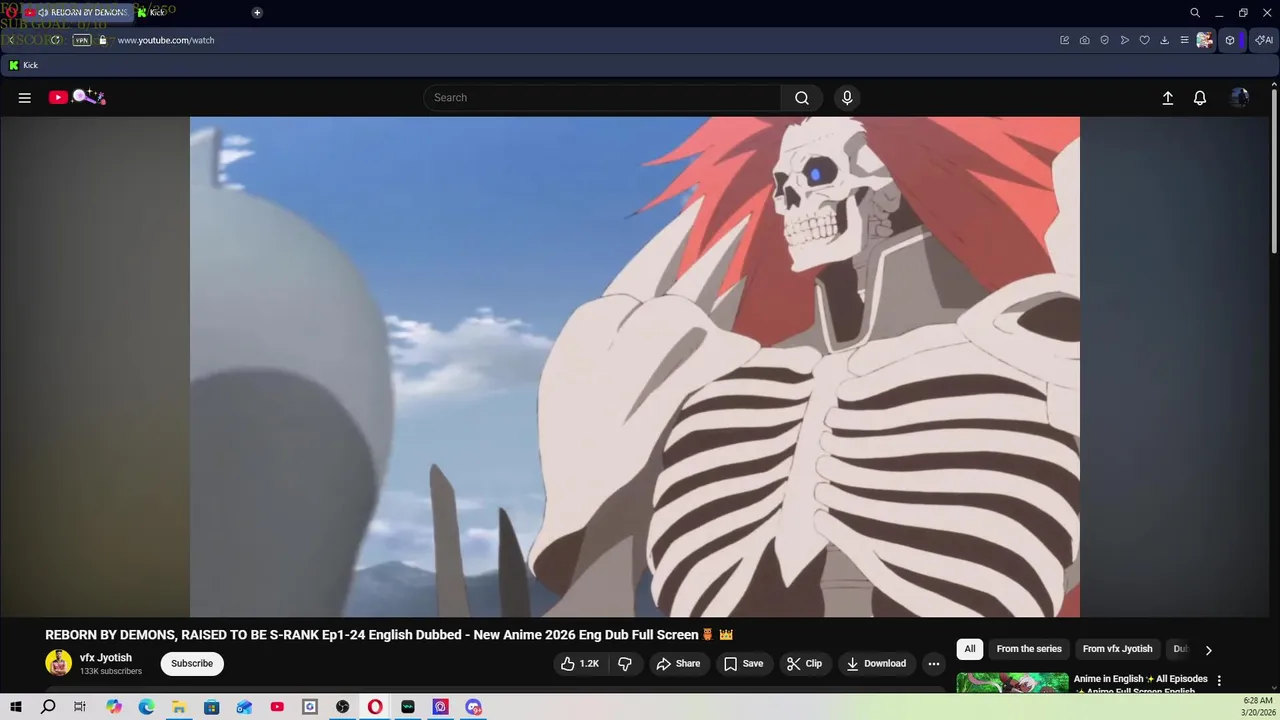
Task: Open browser downloads panel
Action: [1165, 40]
